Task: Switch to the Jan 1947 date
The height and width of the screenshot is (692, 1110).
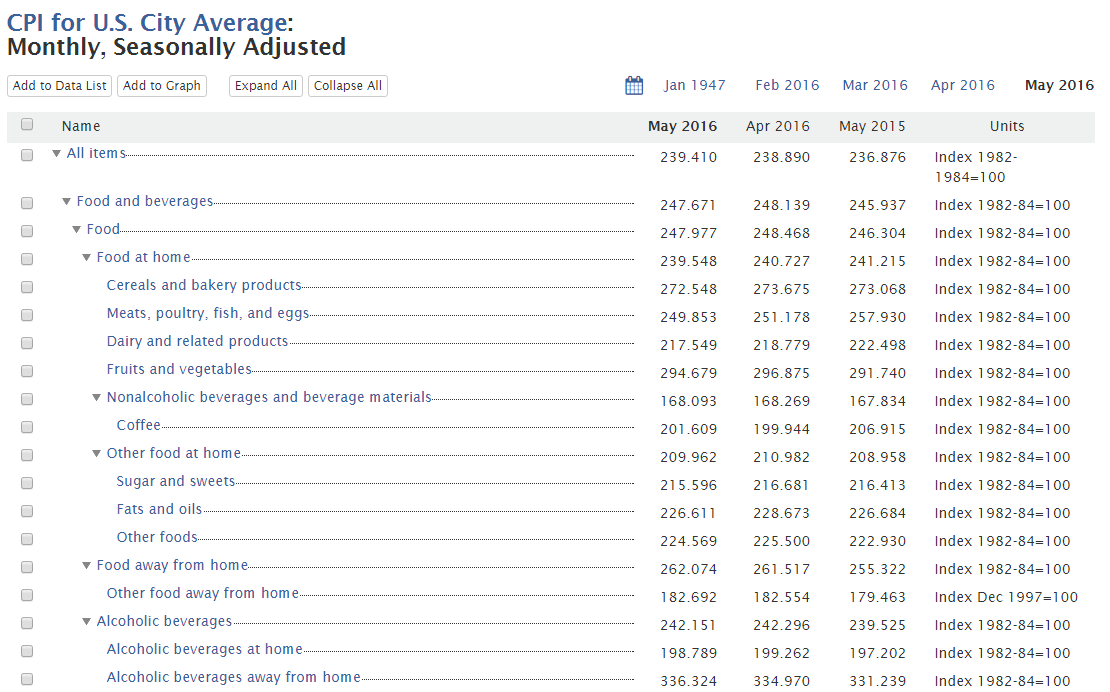Action: click(695, 85)
